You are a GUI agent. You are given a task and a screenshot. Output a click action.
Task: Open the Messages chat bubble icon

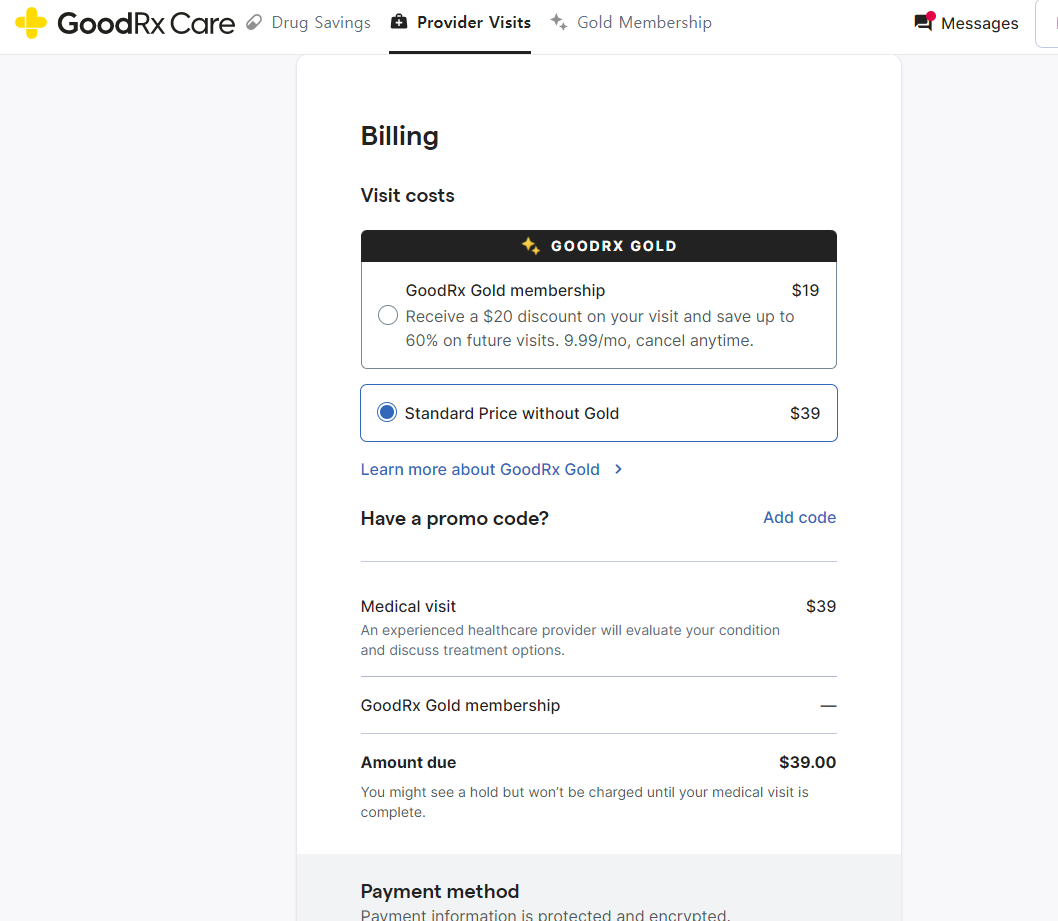tap(922, 23)
